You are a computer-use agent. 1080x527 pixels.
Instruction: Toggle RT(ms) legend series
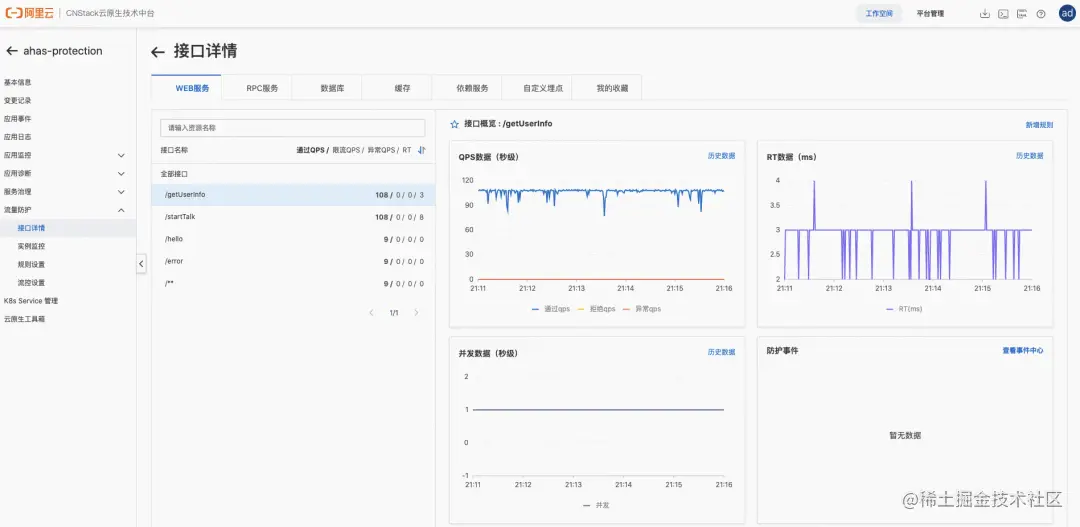tap(904, 309)
